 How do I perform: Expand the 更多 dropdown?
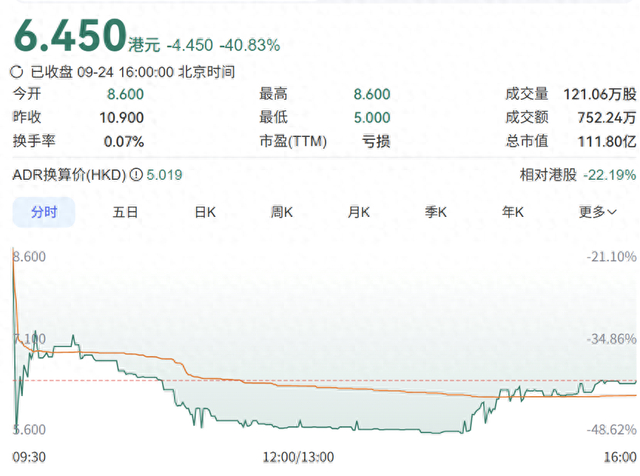(x=598, y=212)
